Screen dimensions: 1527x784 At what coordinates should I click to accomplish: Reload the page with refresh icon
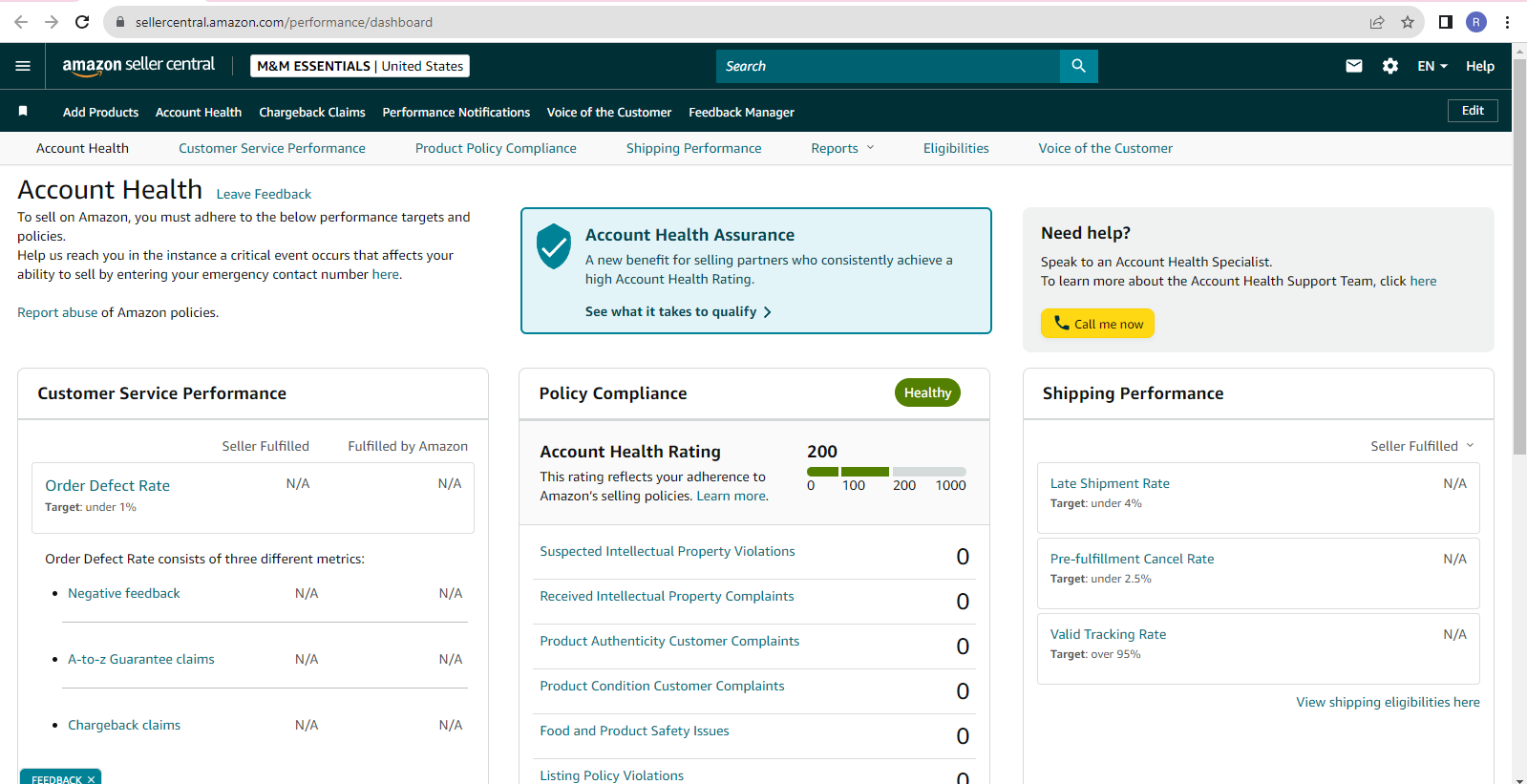click(x=82, y=22)
